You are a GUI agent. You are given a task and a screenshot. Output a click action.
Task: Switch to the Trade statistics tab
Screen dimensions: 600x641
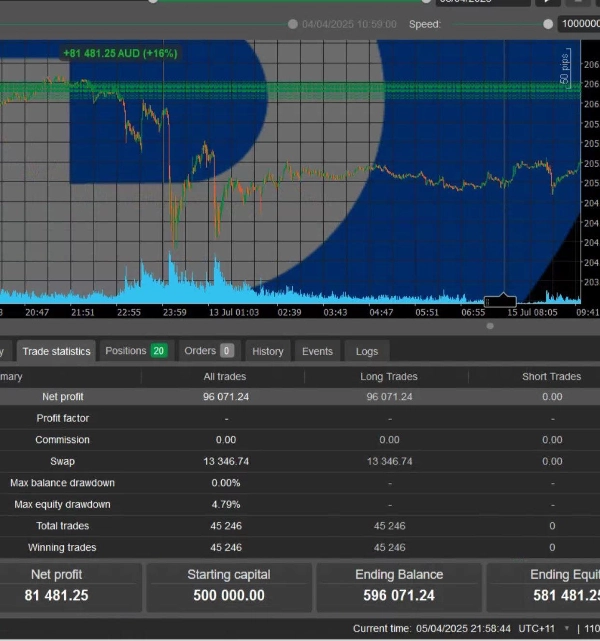(56, 351)
